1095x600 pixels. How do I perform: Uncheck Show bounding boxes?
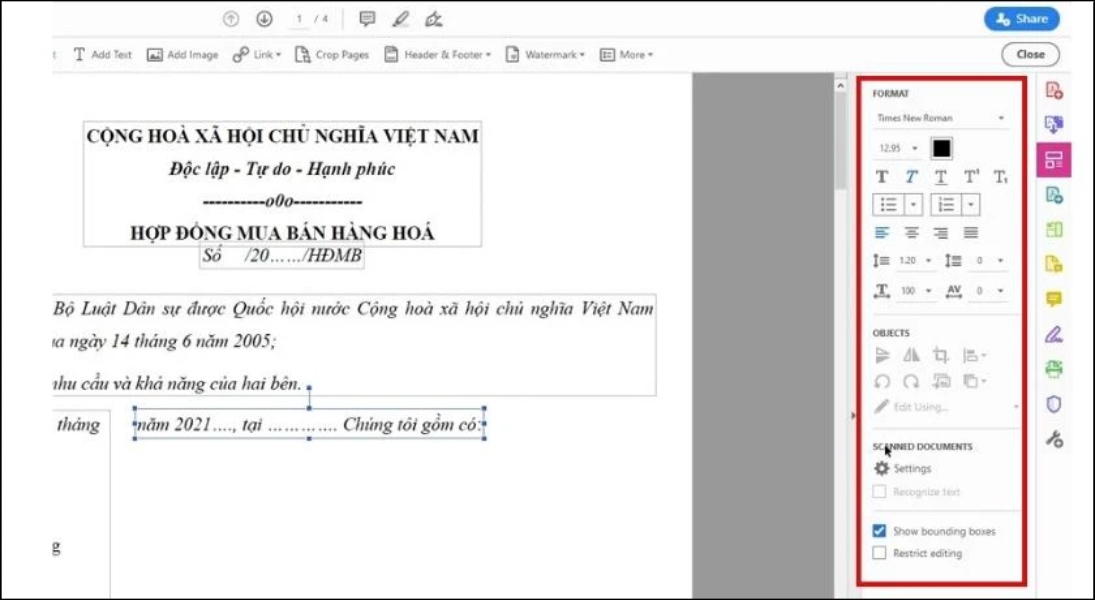coord(880,531)
